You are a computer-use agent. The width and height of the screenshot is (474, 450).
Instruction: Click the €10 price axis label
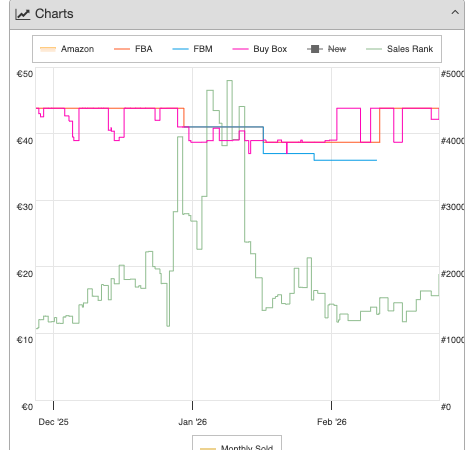[25, 340]
